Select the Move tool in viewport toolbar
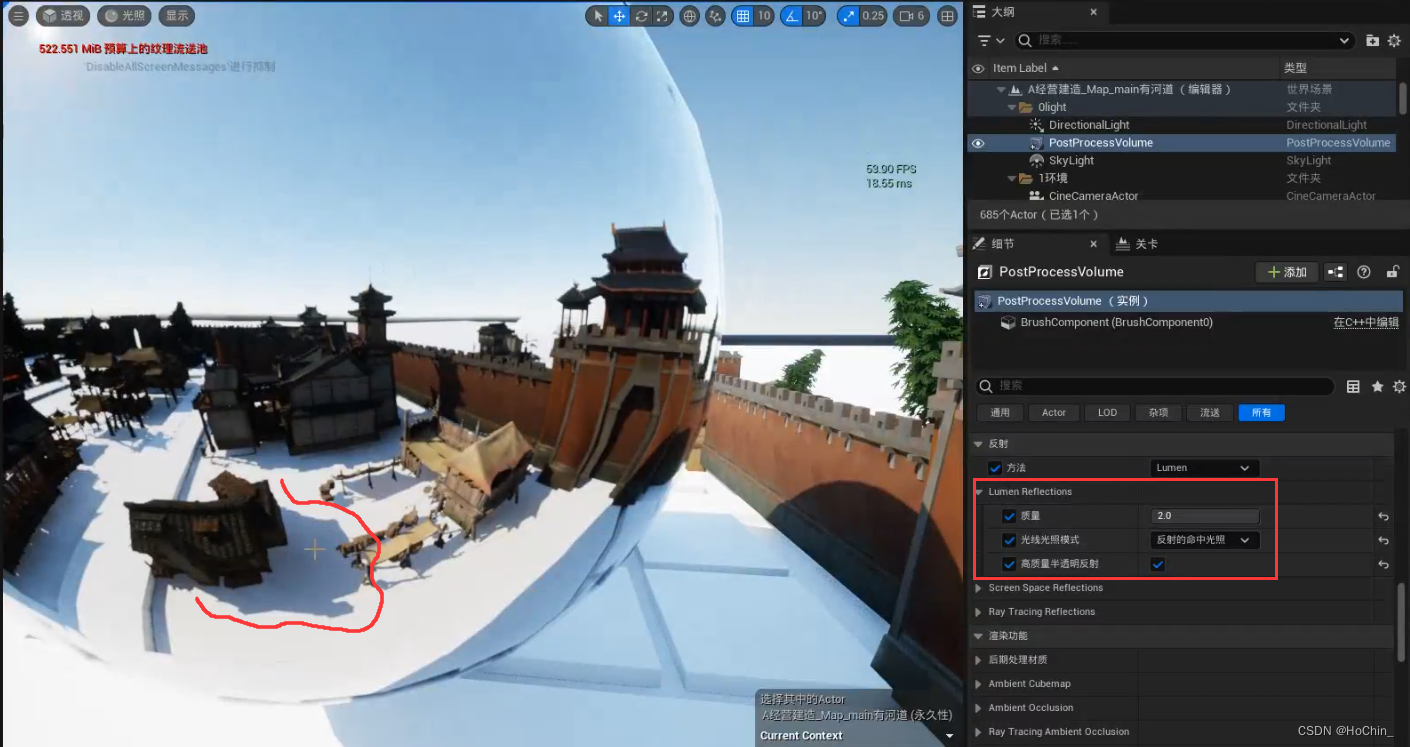Image resolution: width=1410 pixels, height=747 pixels. (620, 16)
